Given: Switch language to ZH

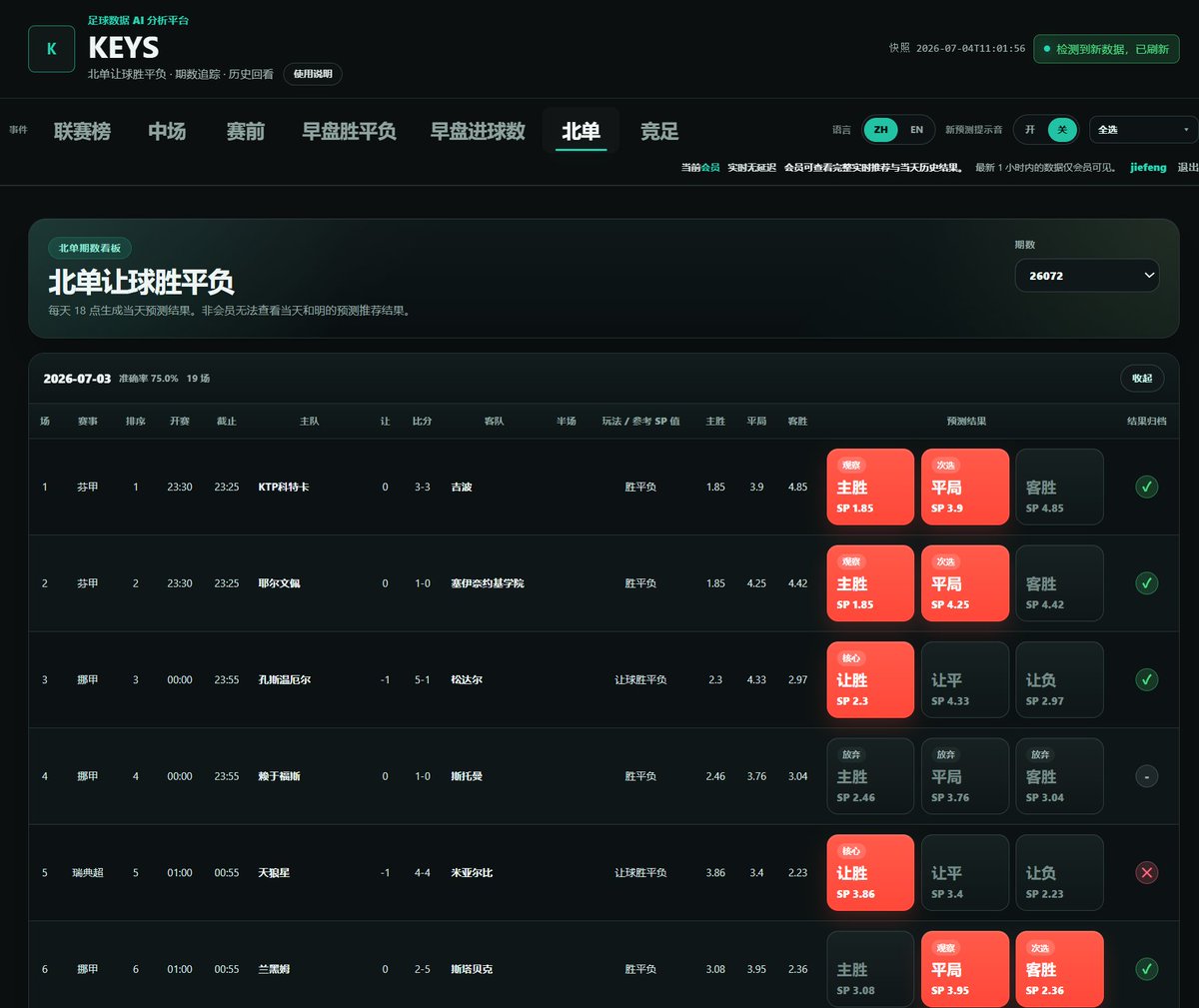Looking at the screenshot, I should click(880, 130).
